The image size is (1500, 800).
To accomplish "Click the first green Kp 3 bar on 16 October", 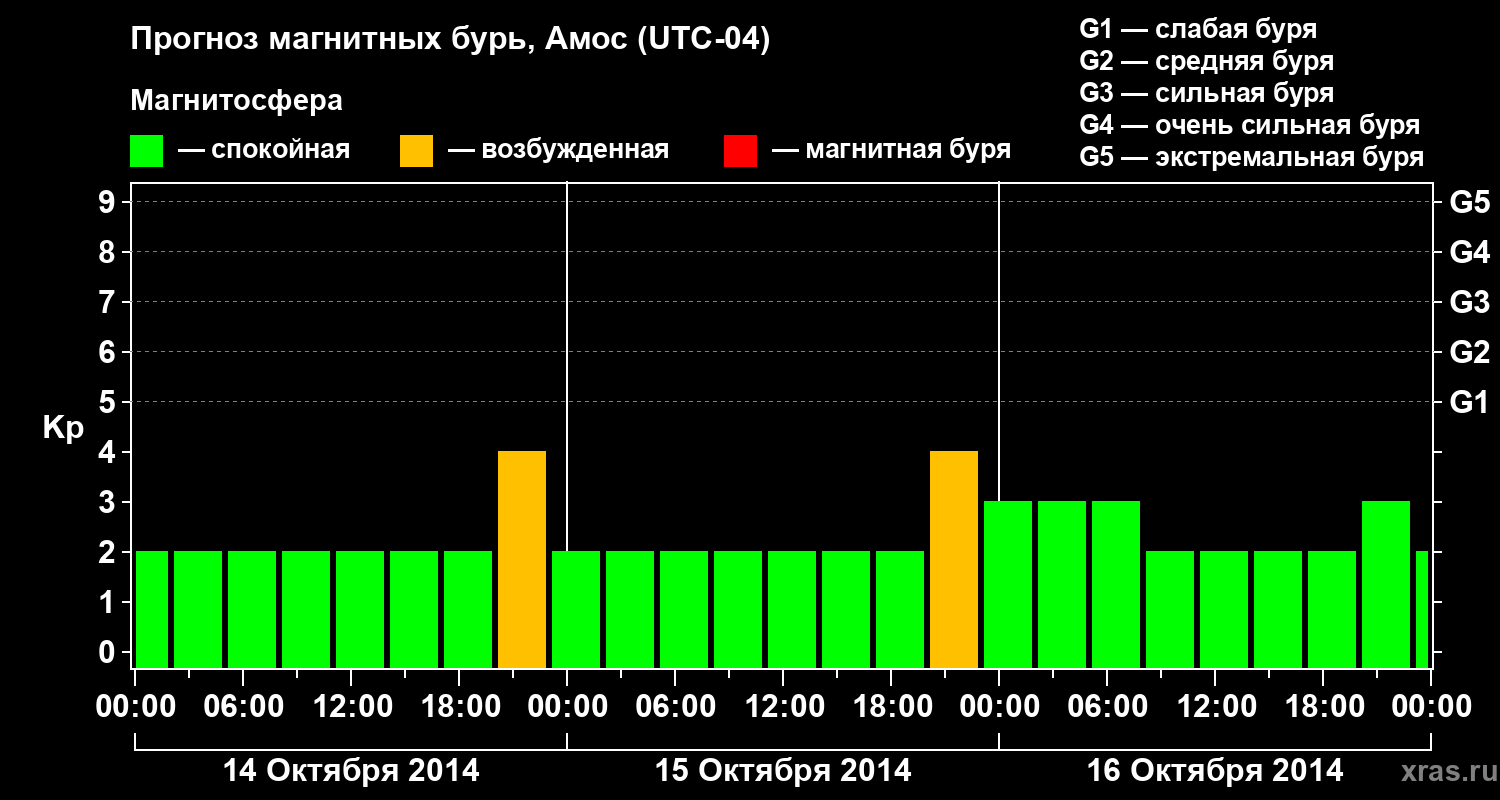I will click(1008, 585).
